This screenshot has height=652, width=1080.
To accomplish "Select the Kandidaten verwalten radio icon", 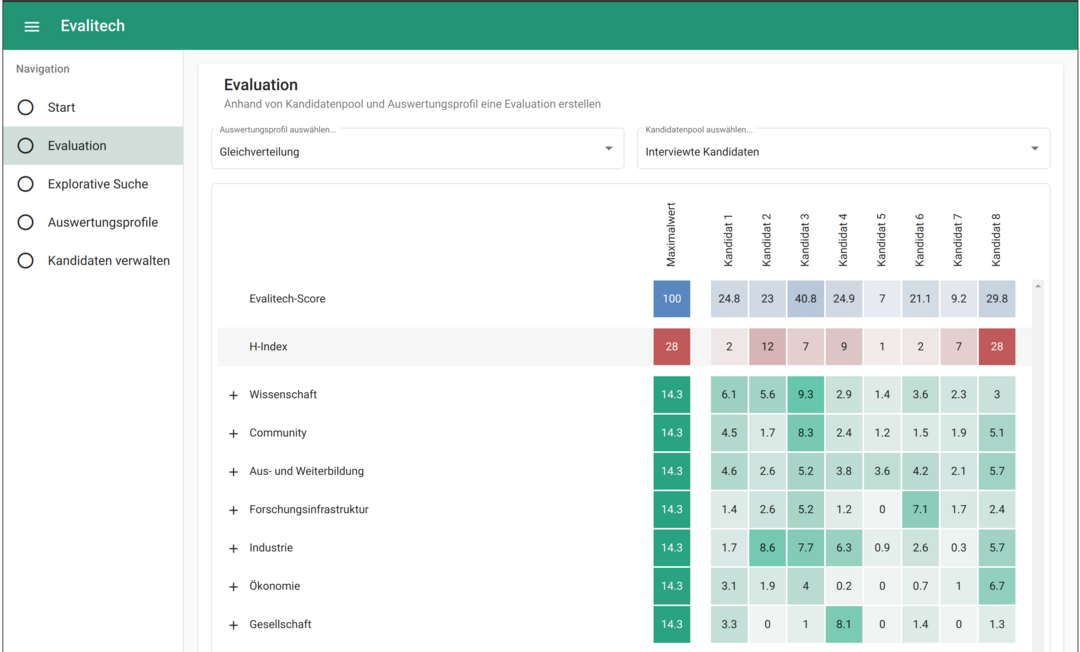I will 25,260.
